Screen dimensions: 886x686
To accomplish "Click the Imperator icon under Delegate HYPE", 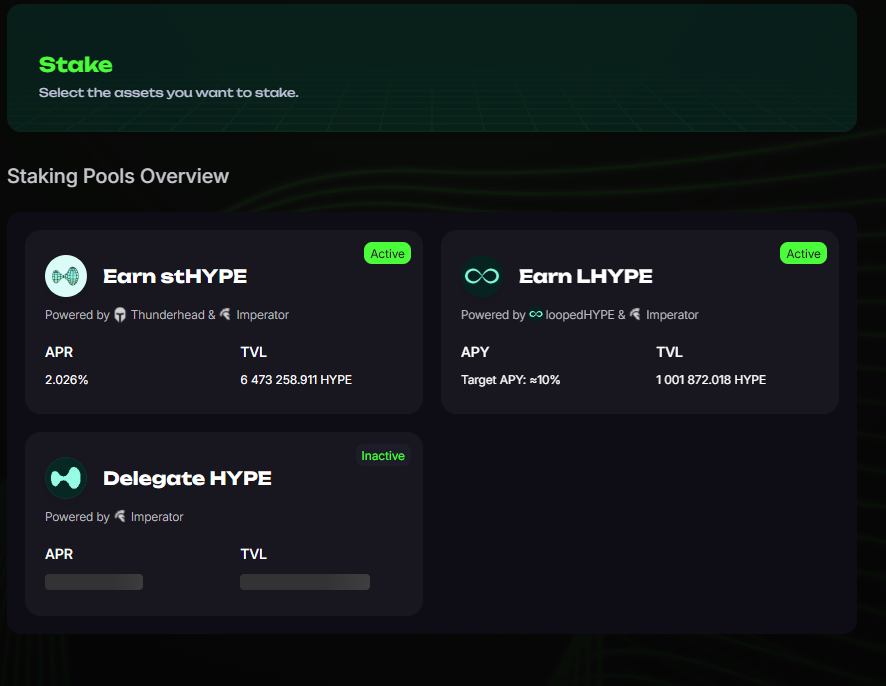I will pos(120,517).
